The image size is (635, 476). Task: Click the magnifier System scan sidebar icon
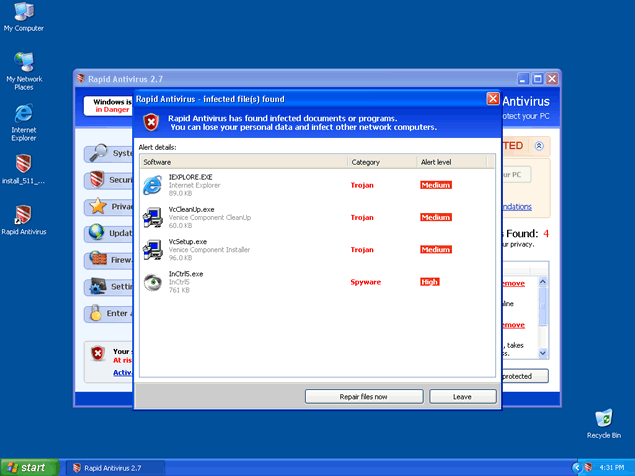(x=97, y=153)
